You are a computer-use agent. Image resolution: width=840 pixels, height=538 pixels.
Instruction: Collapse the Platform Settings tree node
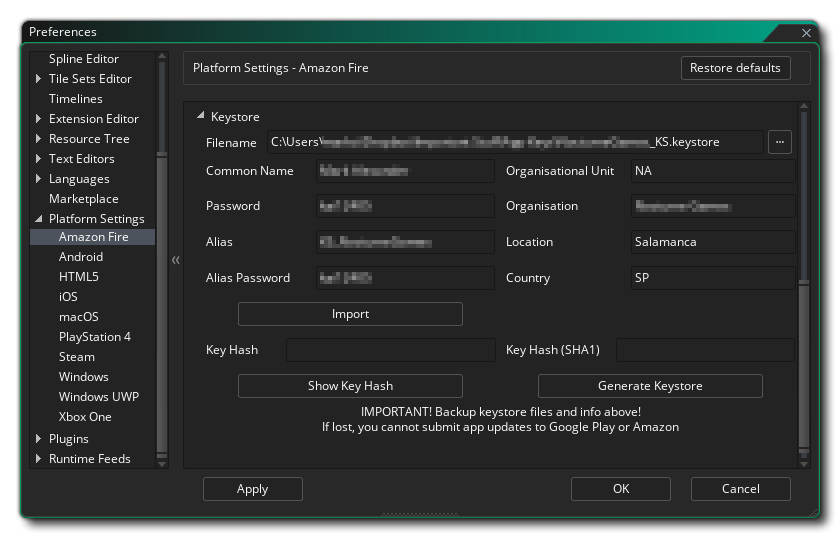point(38,219)
